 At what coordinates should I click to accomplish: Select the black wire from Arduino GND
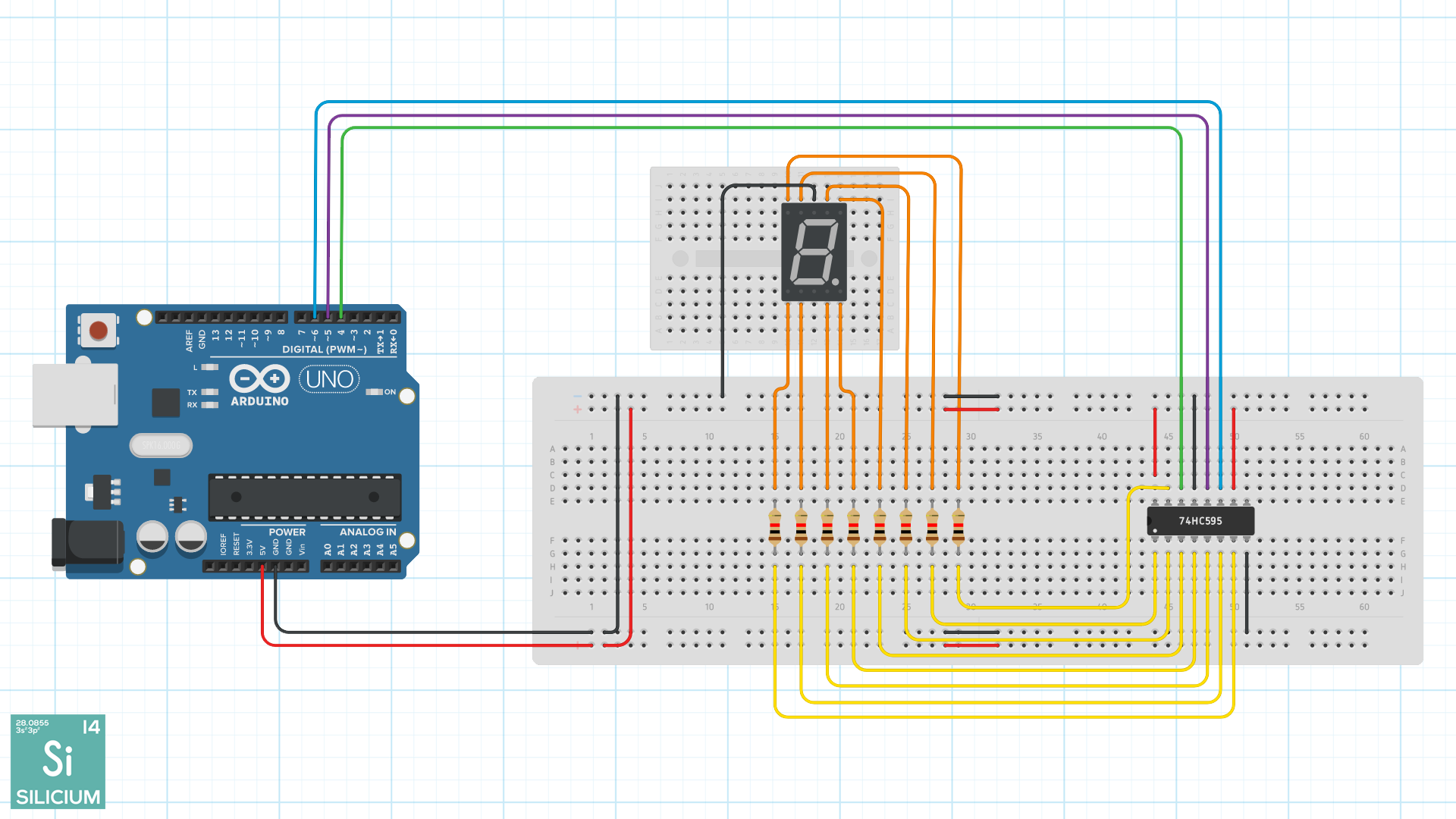pos(432,631)
